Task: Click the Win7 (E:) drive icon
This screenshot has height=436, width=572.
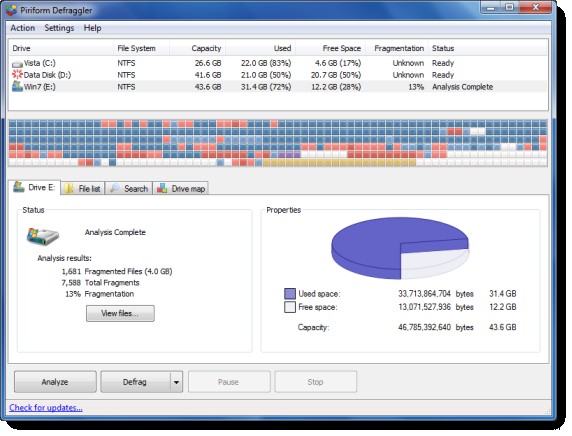Action: 17,86
